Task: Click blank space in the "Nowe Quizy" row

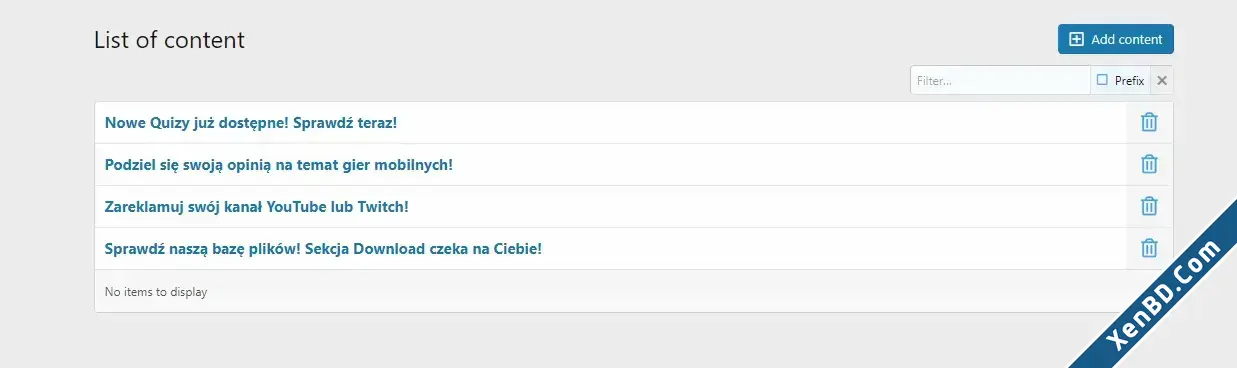Action: click(x=760, y=122)
